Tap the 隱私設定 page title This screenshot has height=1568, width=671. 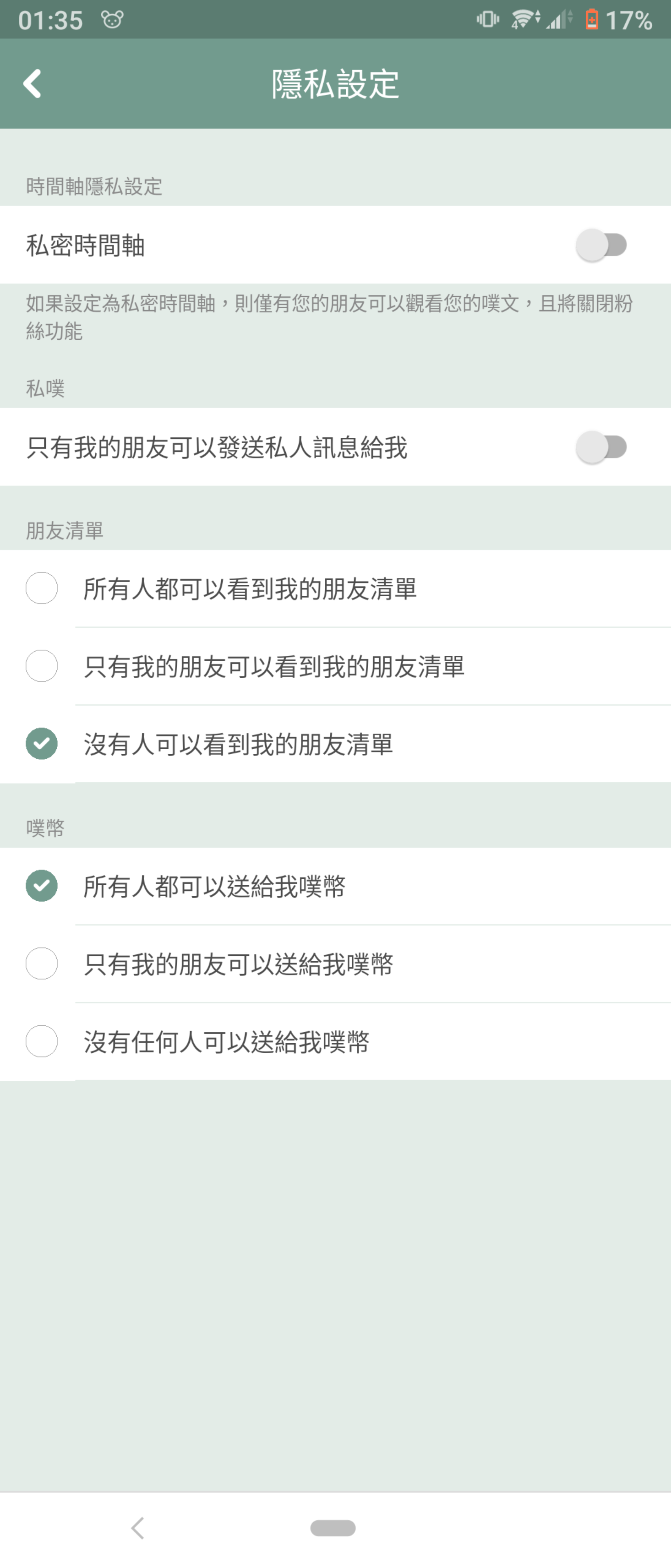click(335, 83)
